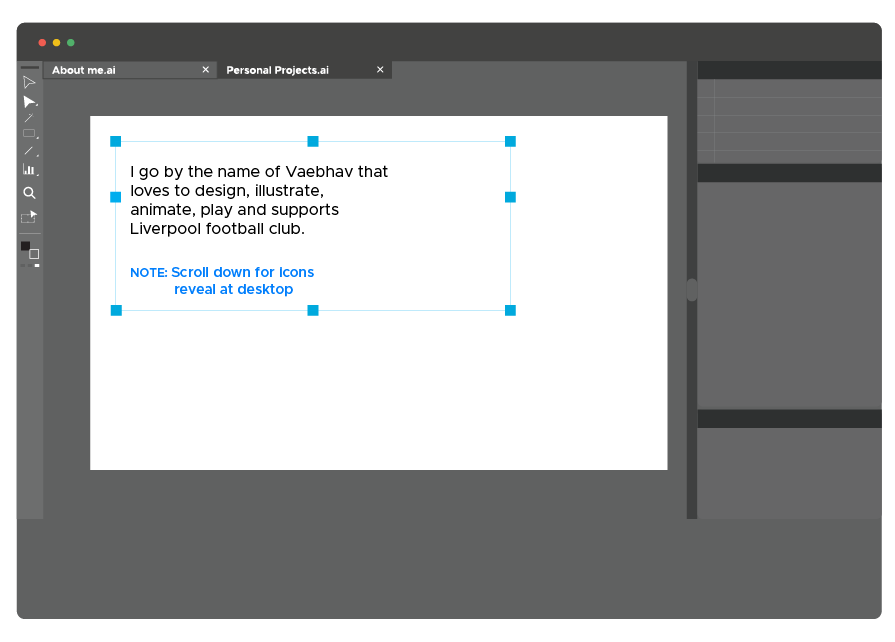Pick the Magic Wand tool

point(29,118)
